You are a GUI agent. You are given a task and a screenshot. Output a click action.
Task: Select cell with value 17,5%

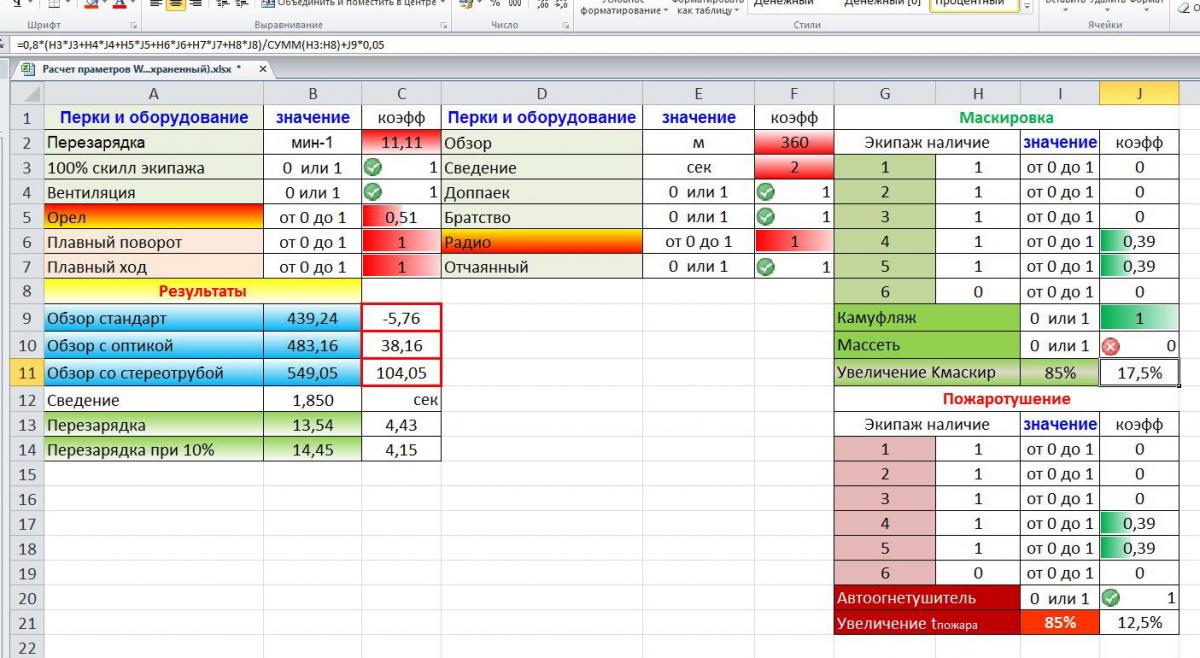click(x=1139, y=373)
